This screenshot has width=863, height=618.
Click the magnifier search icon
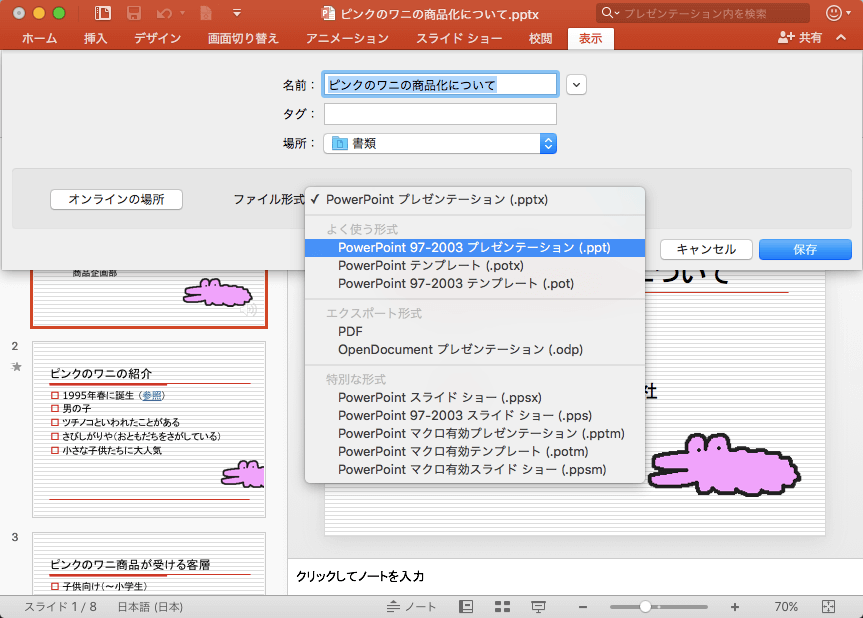pos(609,13)
